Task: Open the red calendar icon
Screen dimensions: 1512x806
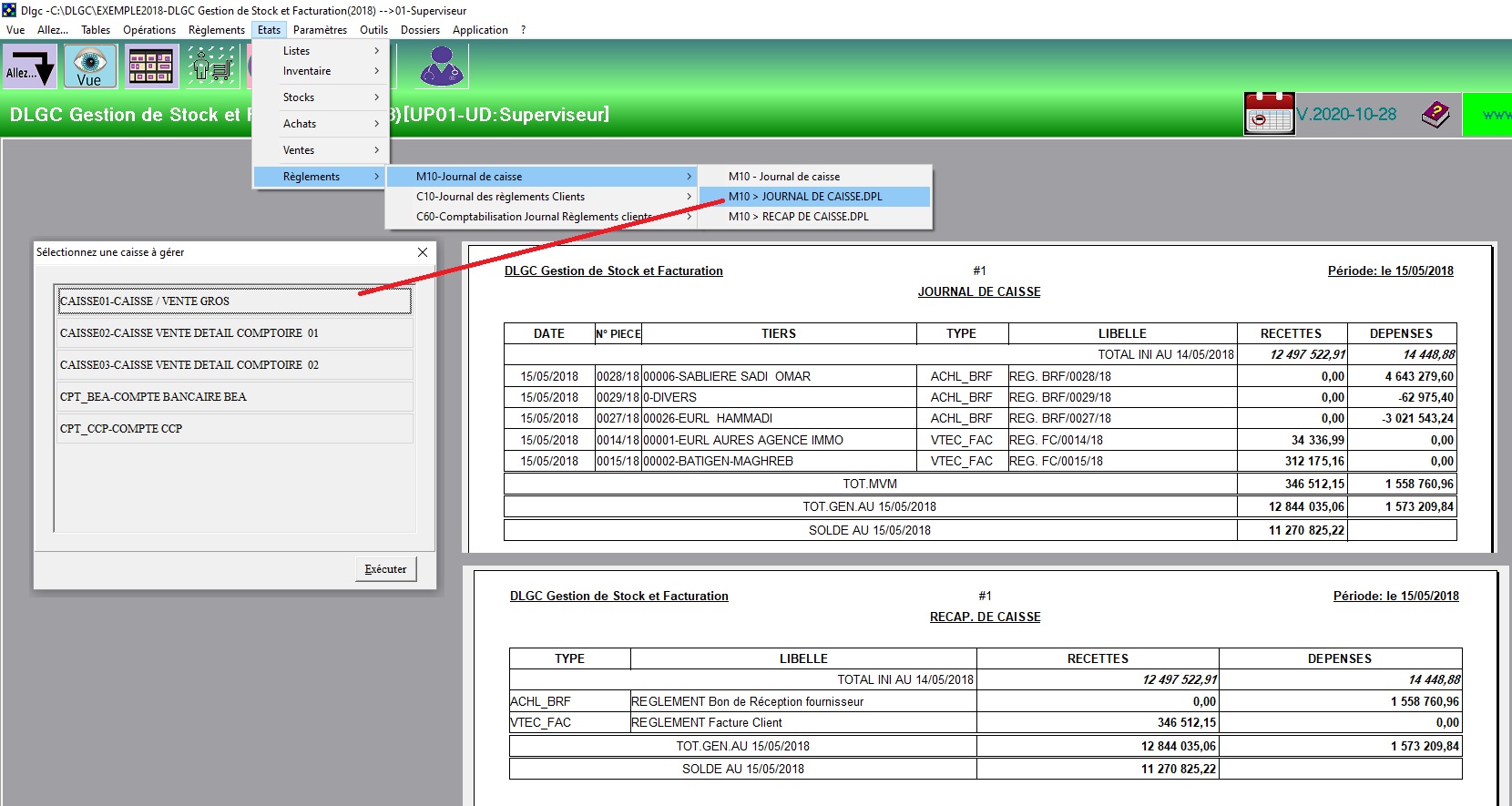Action: coord(1269,114)
